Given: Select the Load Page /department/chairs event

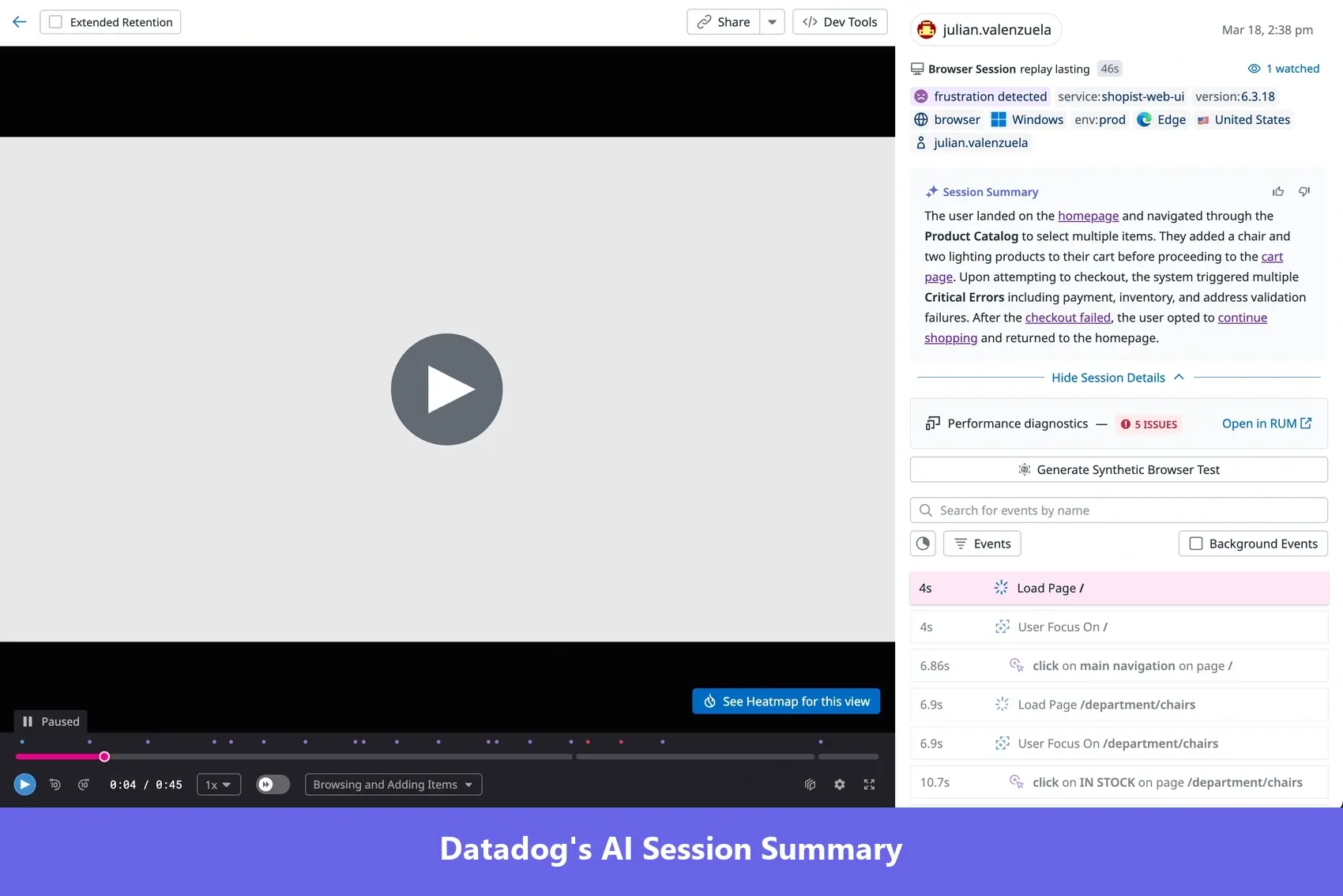Looking at the screenshot, I should (x=1119, y=705).
